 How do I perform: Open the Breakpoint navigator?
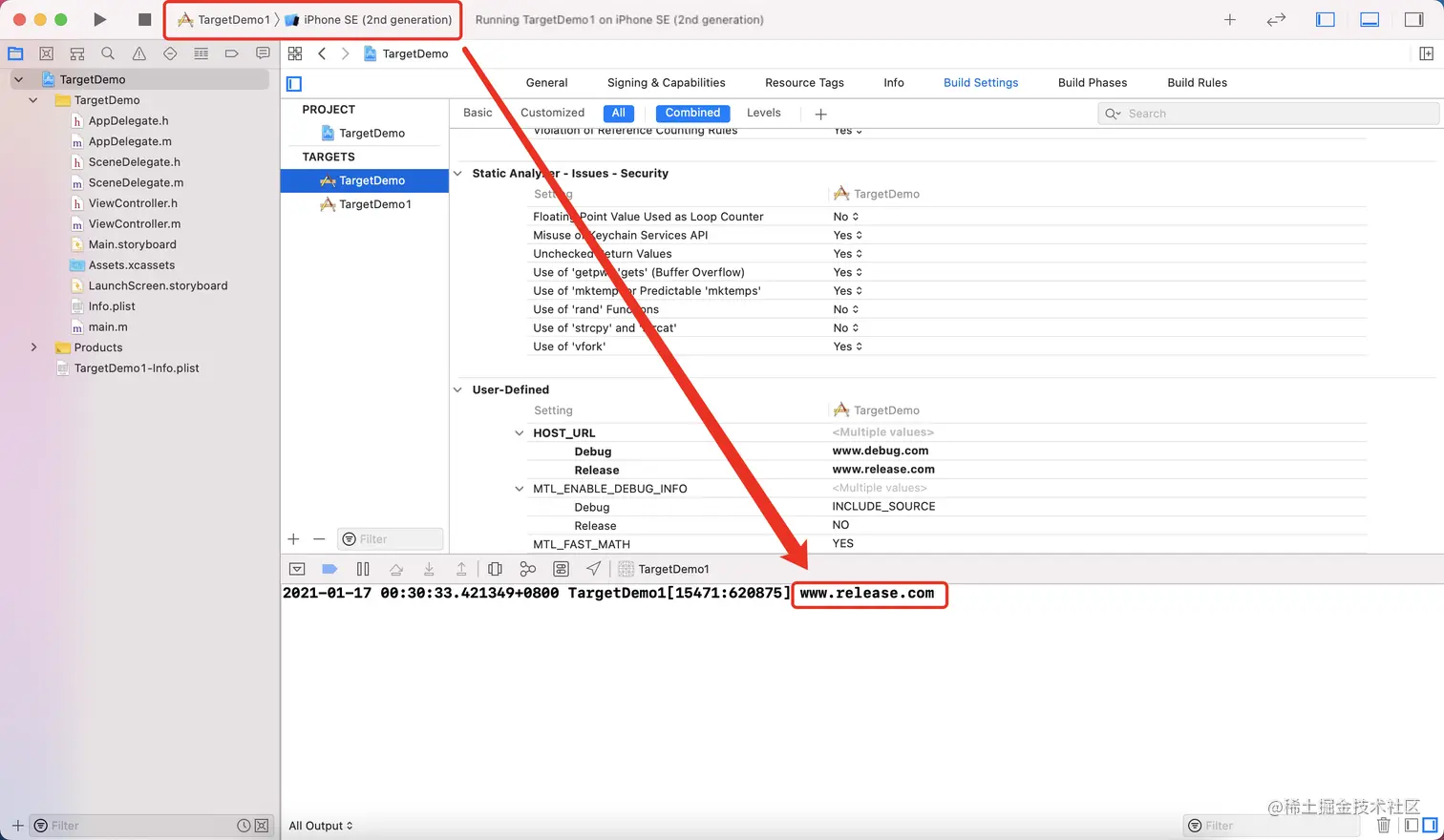(x=231, y=53)
